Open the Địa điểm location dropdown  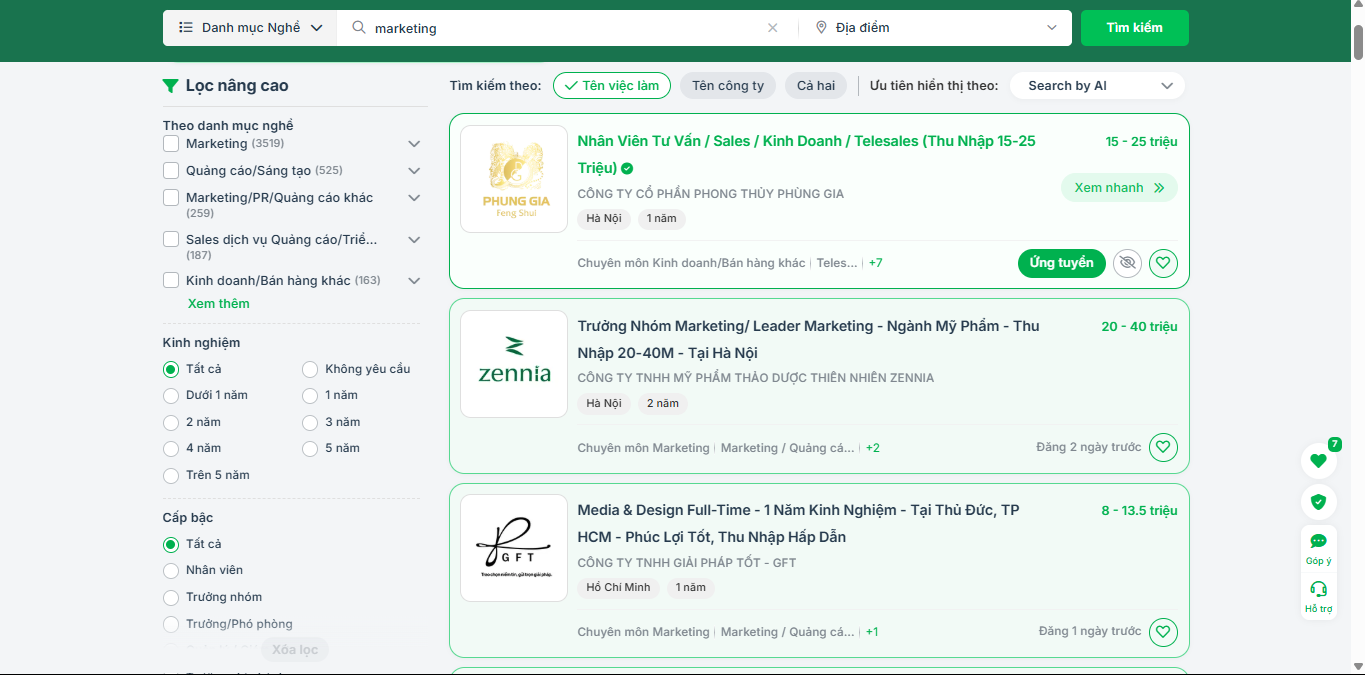point(935,28)
